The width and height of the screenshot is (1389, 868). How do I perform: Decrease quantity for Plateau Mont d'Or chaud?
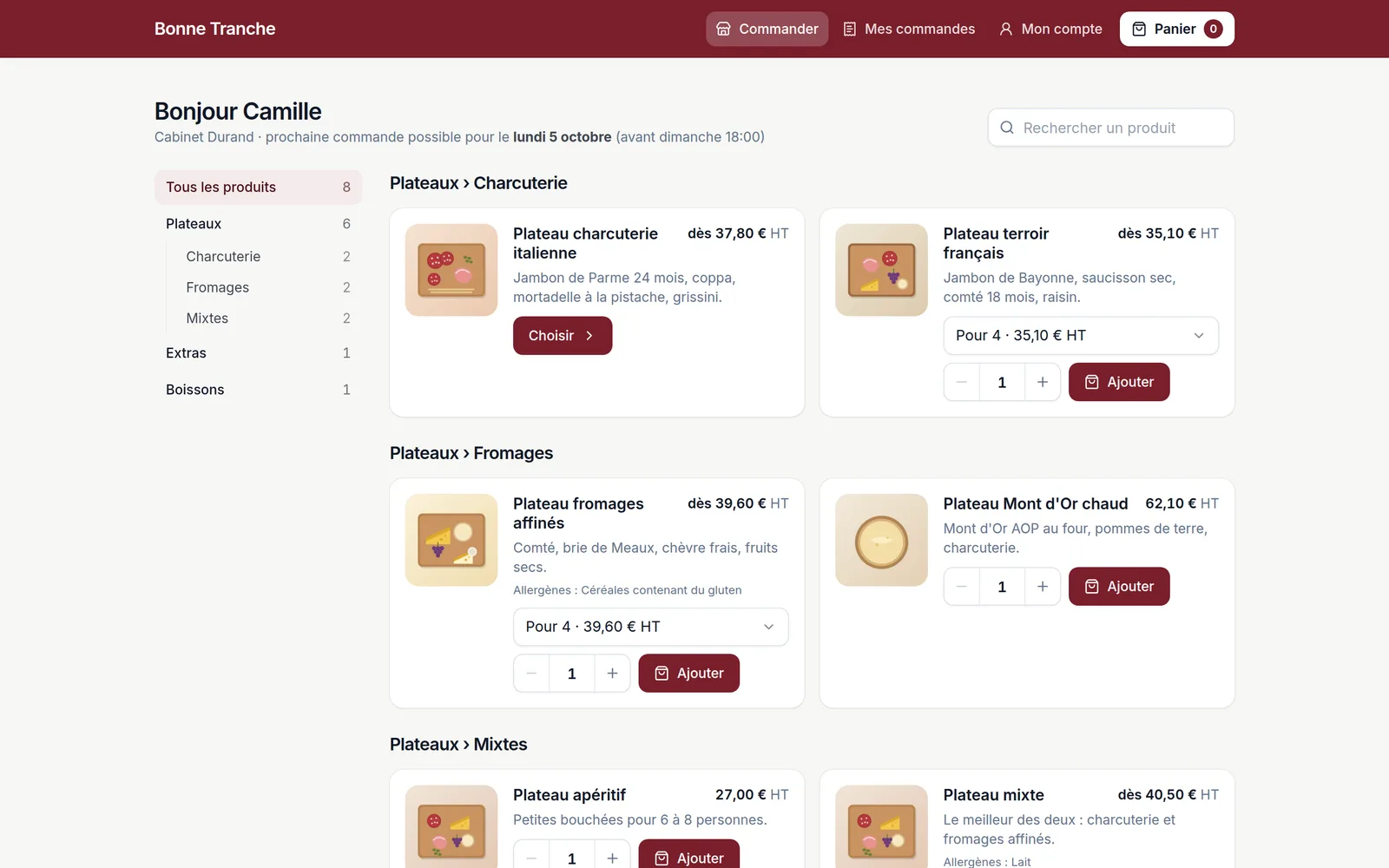click(x=962, y=587)
